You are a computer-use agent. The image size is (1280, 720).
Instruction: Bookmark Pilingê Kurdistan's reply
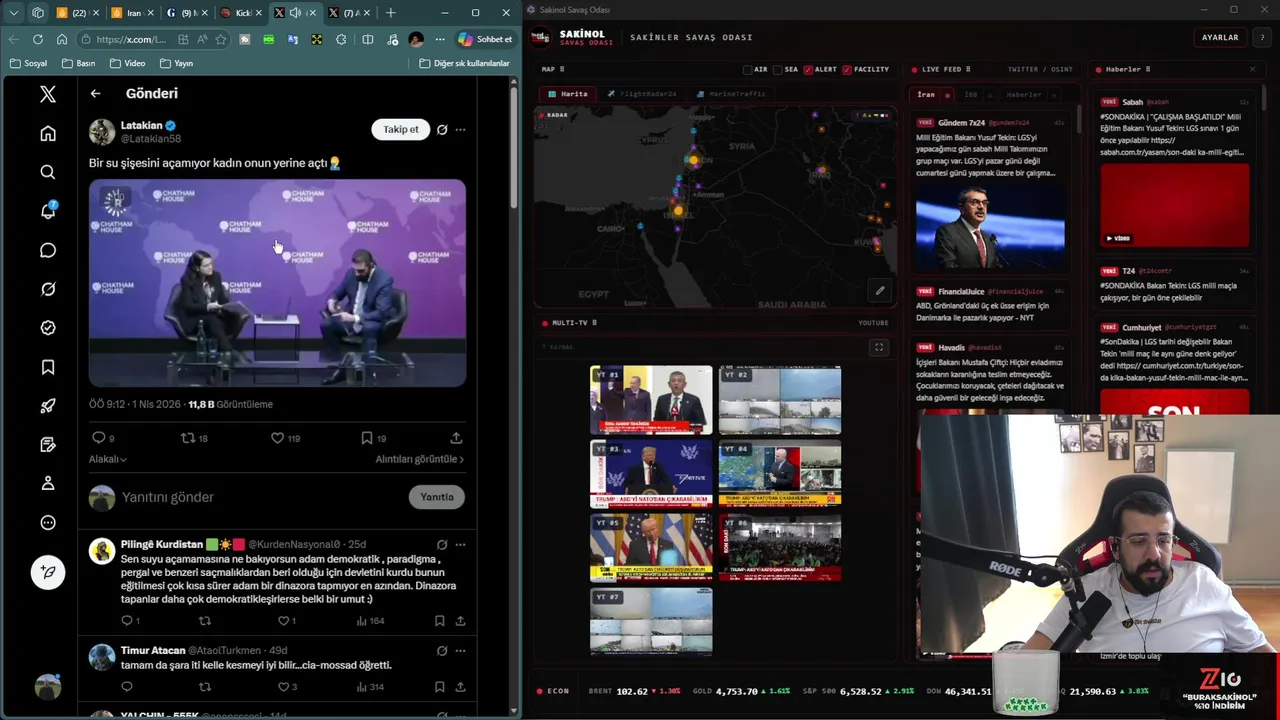(439, 621)
